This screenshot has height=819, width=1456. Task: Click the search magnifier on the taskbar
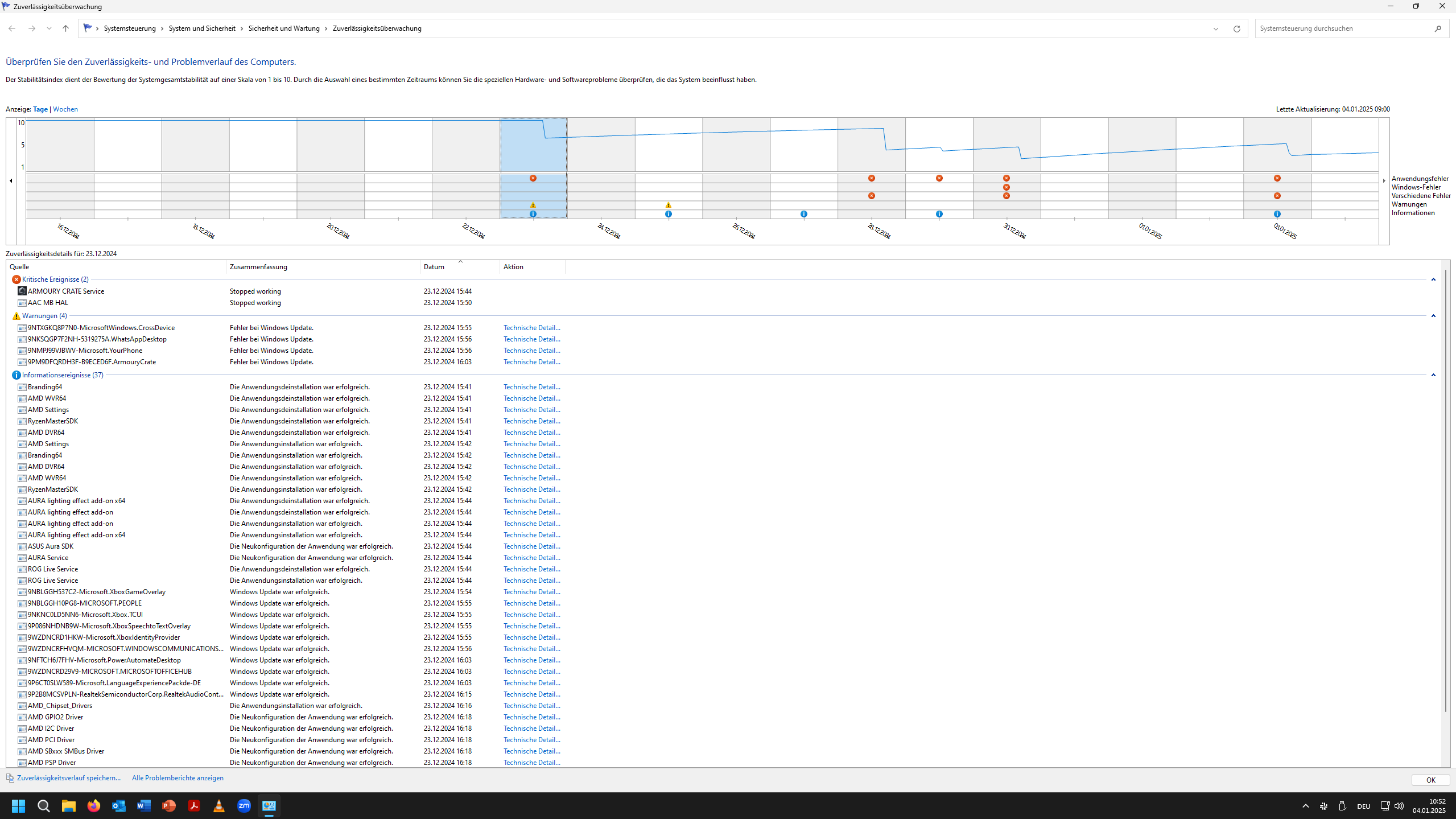(43, 805)
